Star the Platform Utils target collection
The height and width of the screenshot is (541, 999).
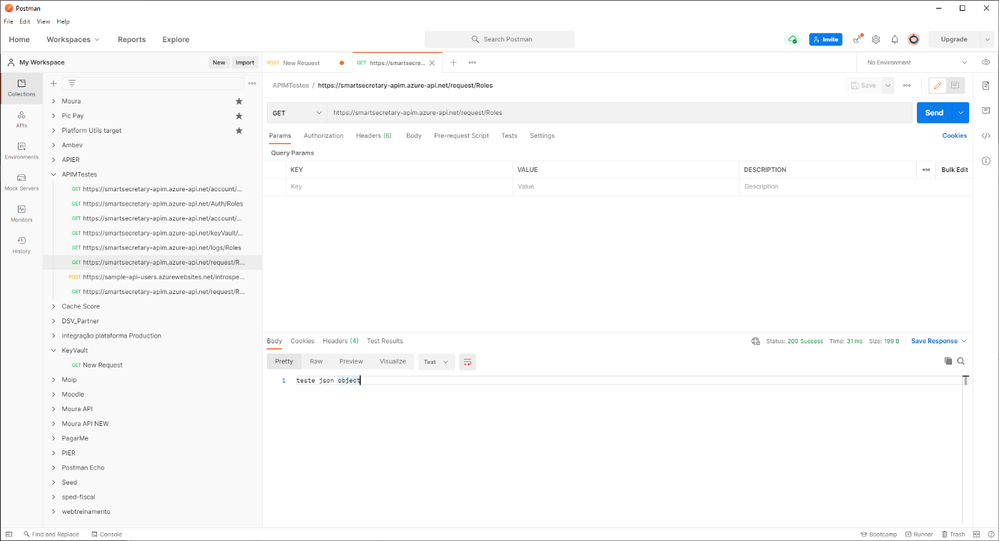point(239,131)
